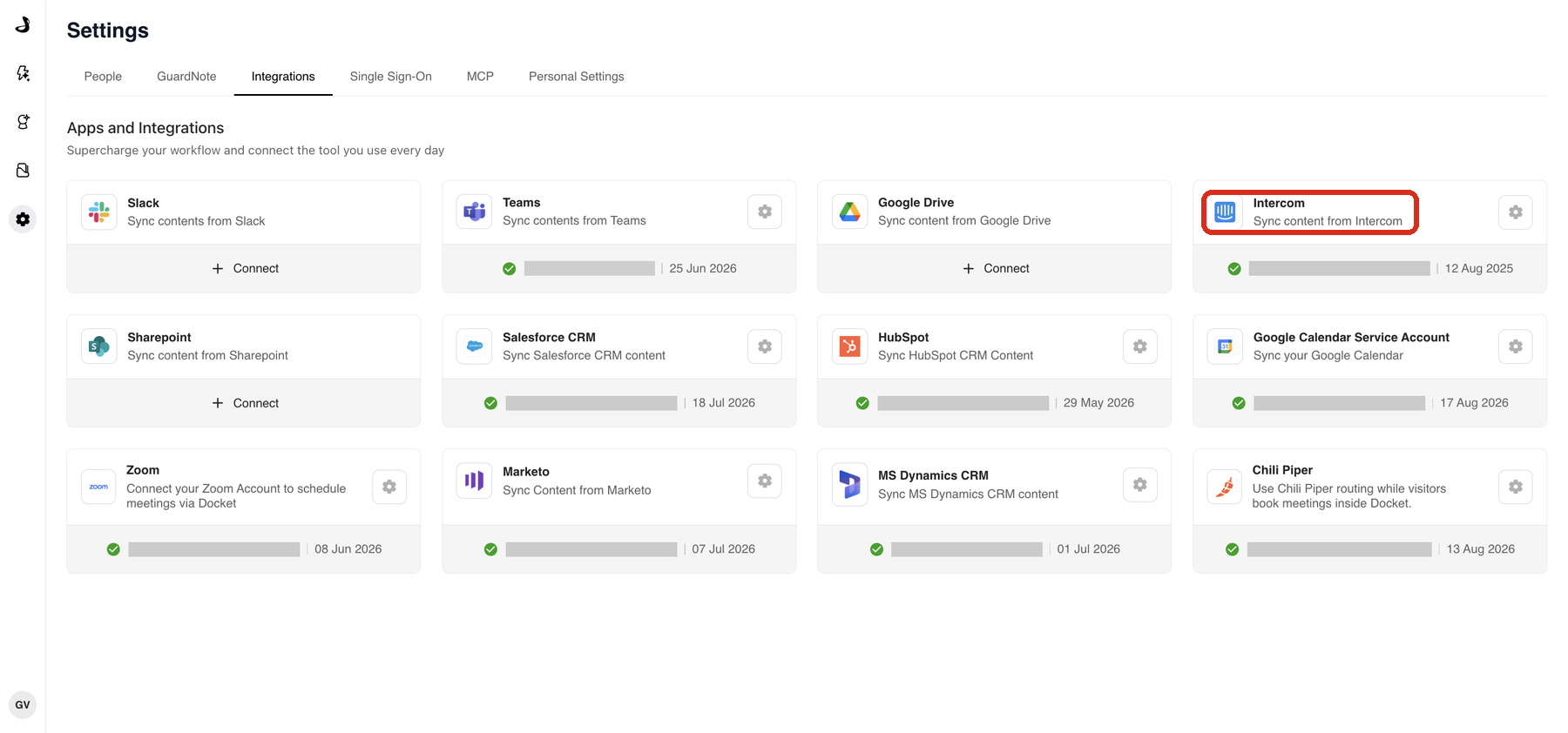Click the Chili Piper logo icon
The image size is (1568, 733).
coord(1225,487)
